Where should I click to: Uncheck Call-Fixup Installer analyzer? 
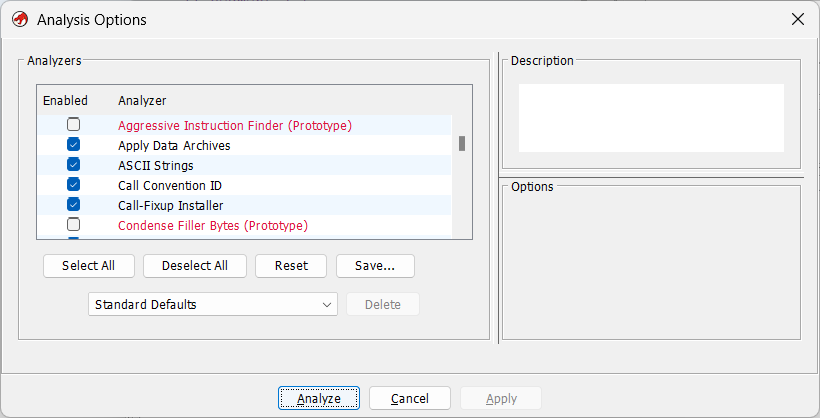pos(73,205)
